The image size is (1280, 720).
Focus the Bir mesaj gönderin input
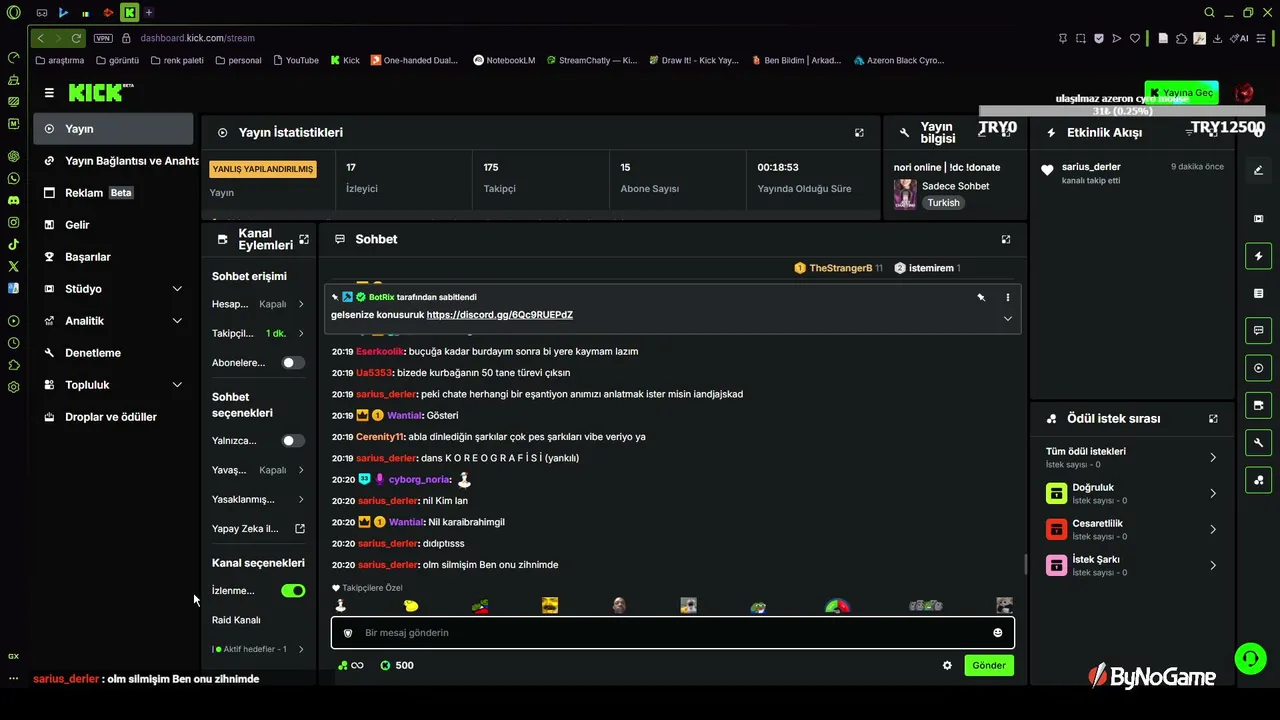[x=673, y=633]
